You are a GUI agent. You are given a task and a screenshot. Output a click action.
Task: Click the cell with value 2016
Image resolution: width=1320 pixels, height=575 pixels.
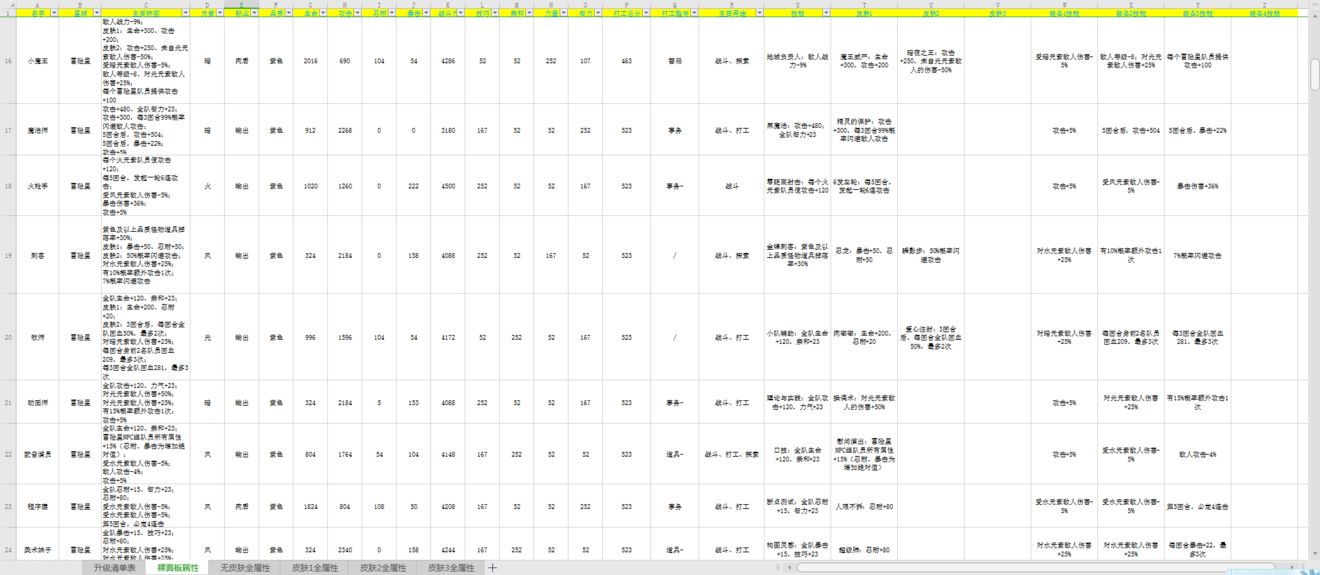pos(311,61)
